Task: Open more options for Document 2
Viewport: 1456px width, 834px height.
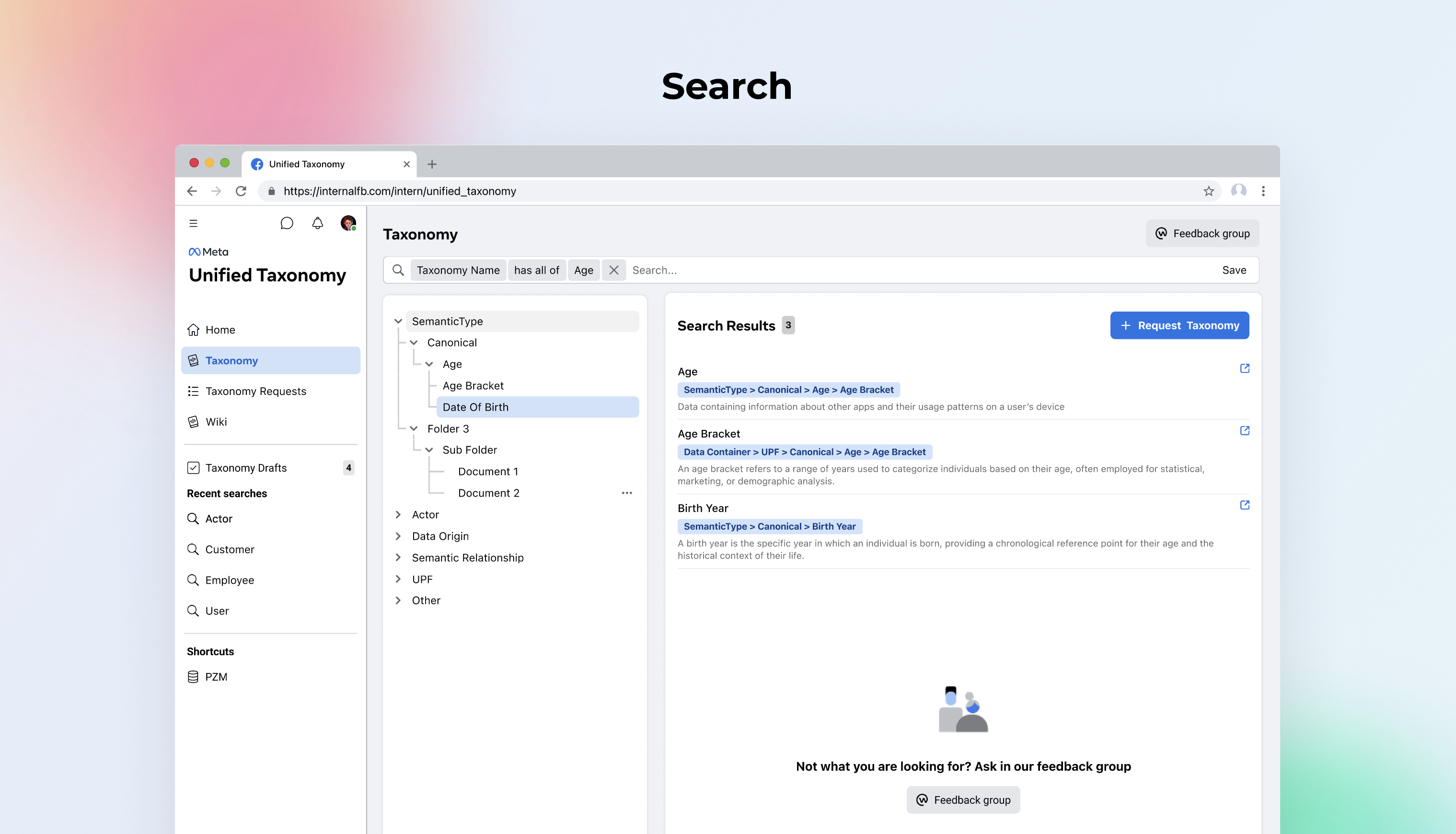Action: [627, 493]
